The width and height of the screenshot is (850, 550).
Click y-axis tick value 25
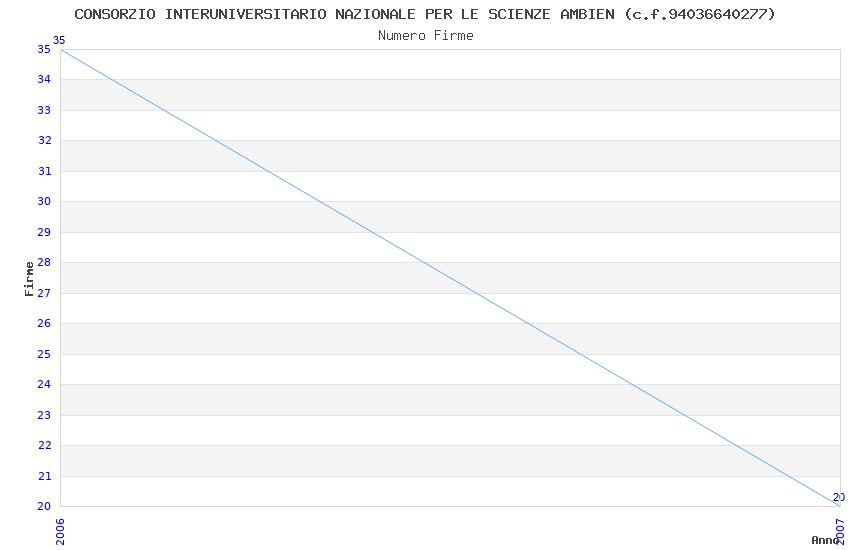pyautogui.click(x=44, y=354)
